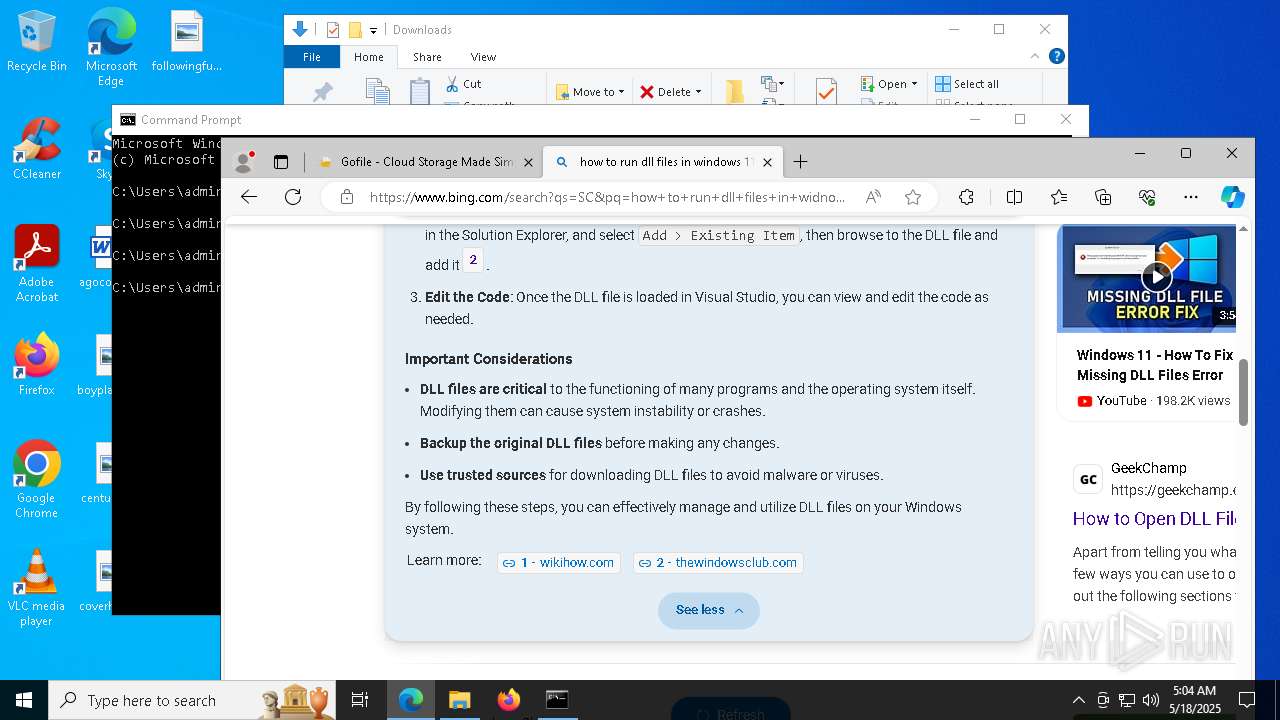Image resolution: width=1280 pixels, height=720 pixels.
Task: Click Properties icon in quick access toolbar
Action: 333,30
